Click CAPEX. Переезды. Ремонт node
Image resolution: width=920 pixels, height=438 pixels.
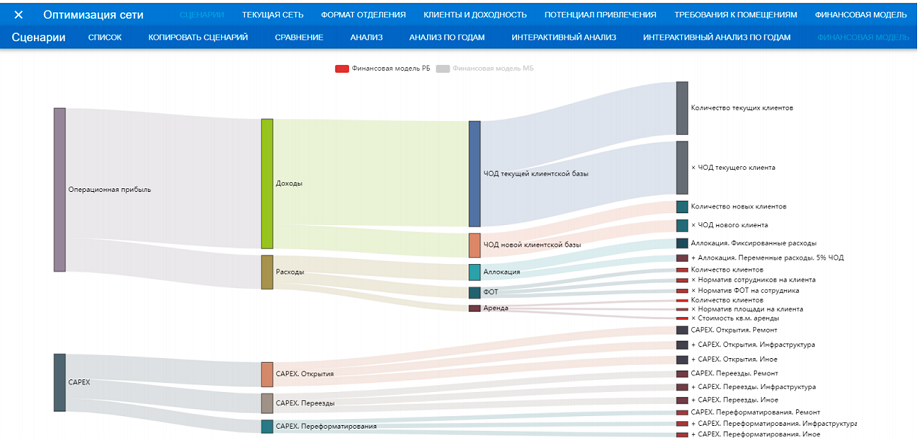pos(682,374)
